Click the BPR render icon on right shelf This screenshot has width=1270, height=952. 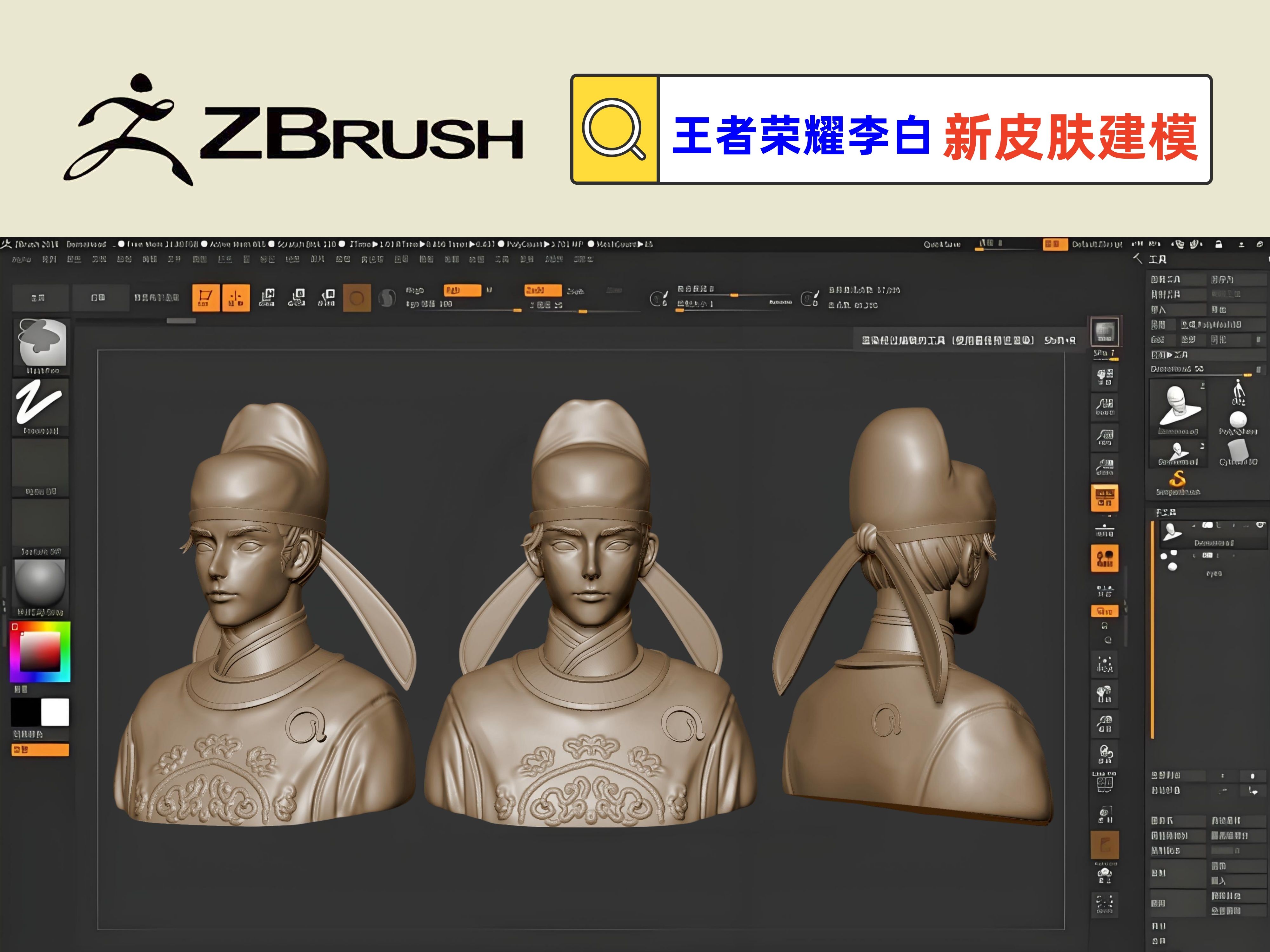pyautogui.click(x=1105, y=331)
